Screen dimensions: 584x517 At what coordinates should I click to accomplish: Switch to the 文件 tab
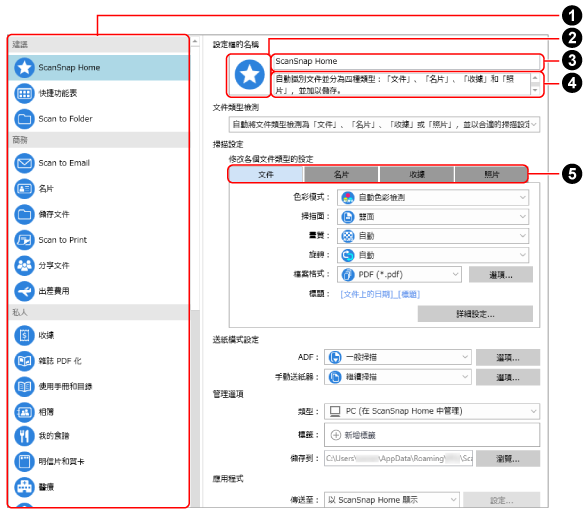tap(266, 174)
